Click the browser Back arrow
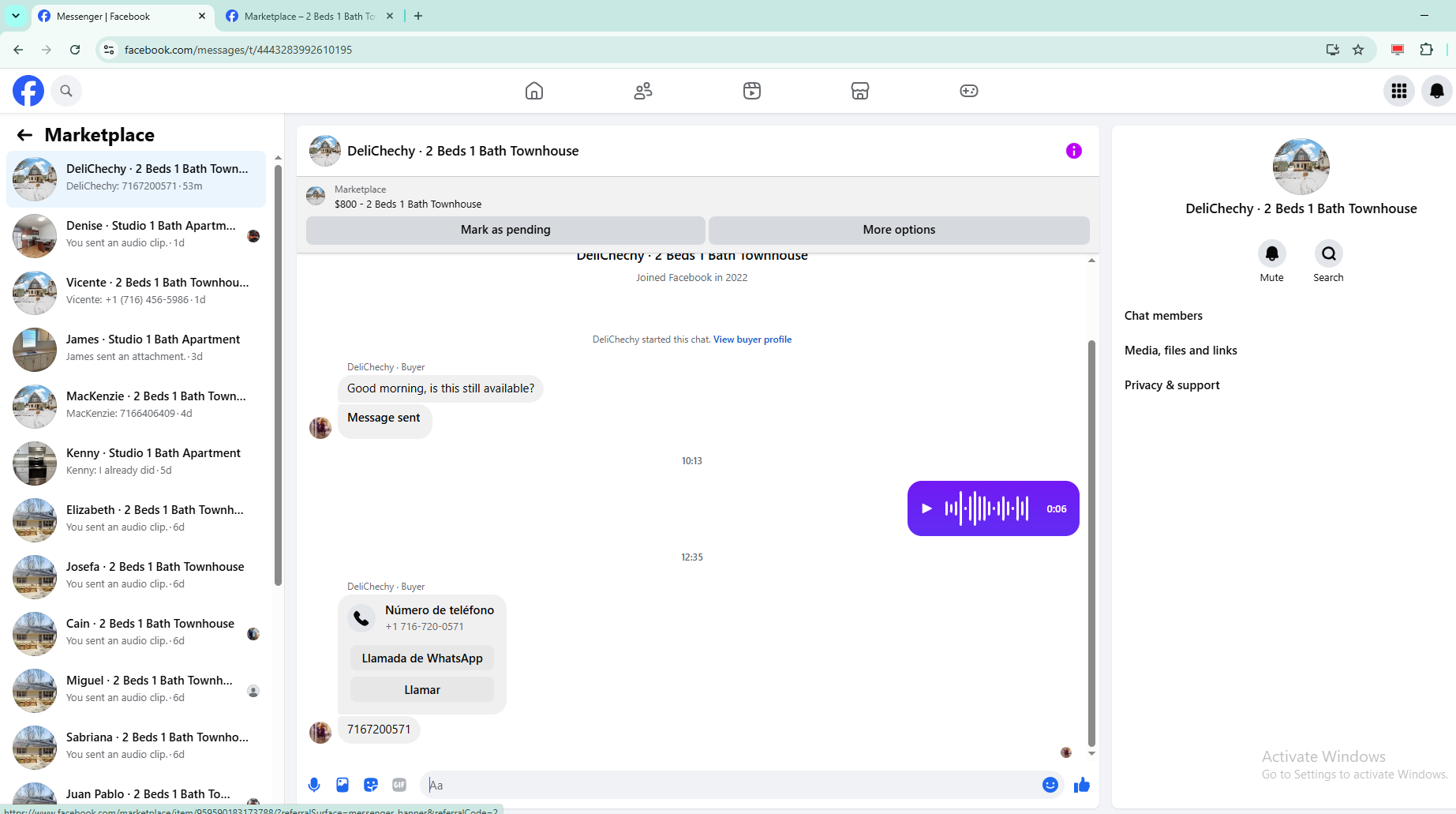The width and height of the screenshot is (1456, 814). (18, 50)
